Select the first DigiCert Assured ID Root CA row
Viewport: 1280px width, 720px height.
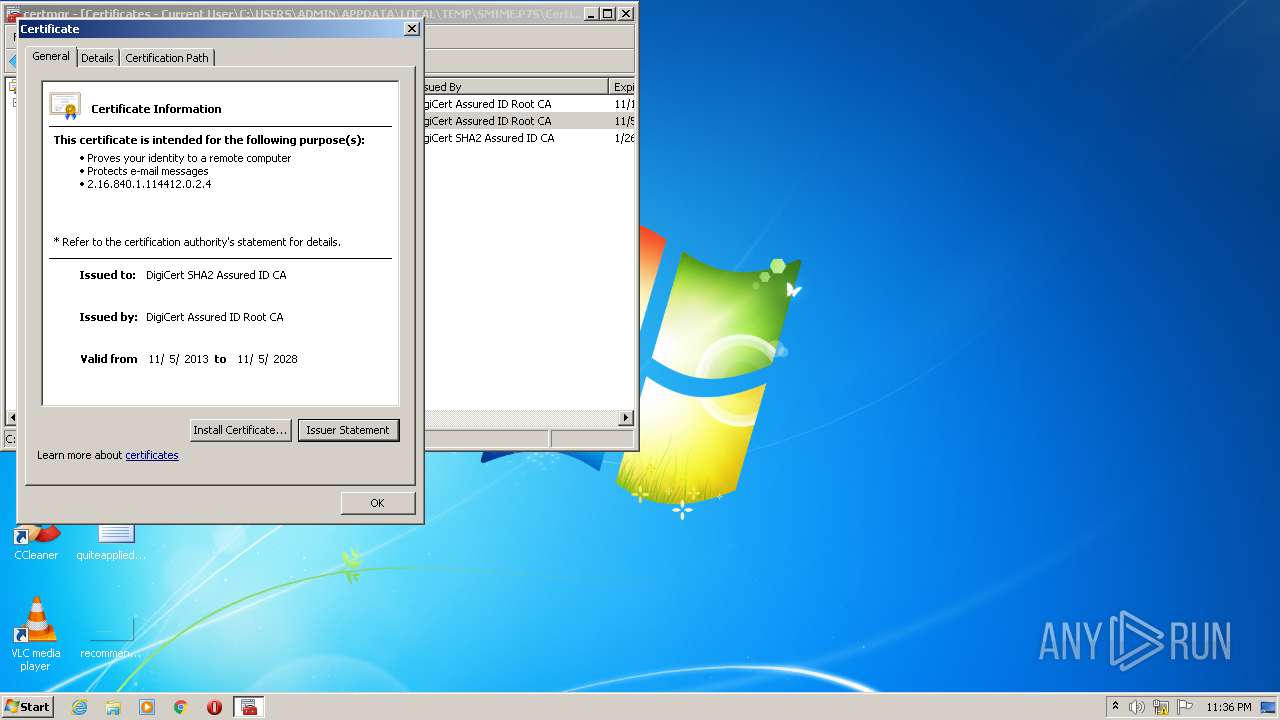529,104
